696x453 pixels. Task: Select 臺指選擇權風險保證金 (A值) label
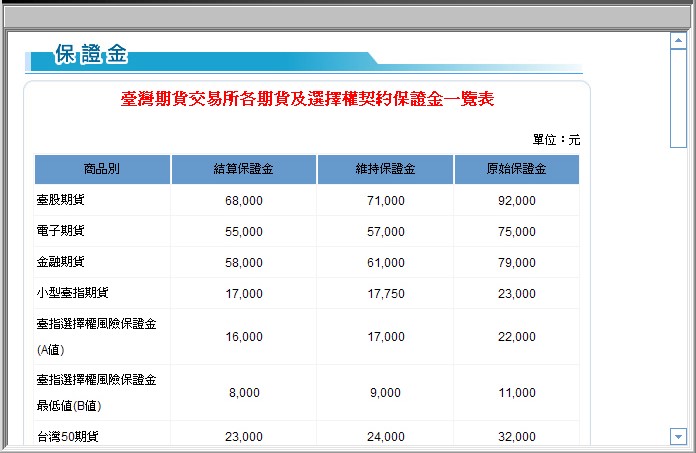[96, 337]
